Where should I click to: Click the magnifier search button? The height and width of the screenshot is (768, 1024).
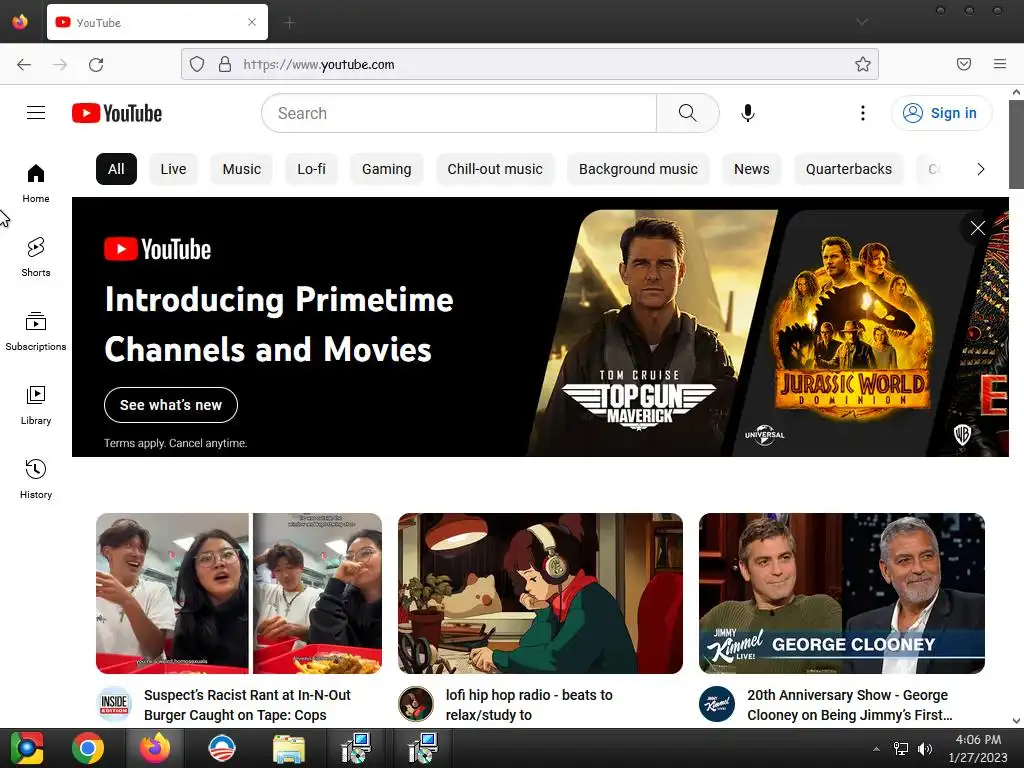click(x=688, y=113)
